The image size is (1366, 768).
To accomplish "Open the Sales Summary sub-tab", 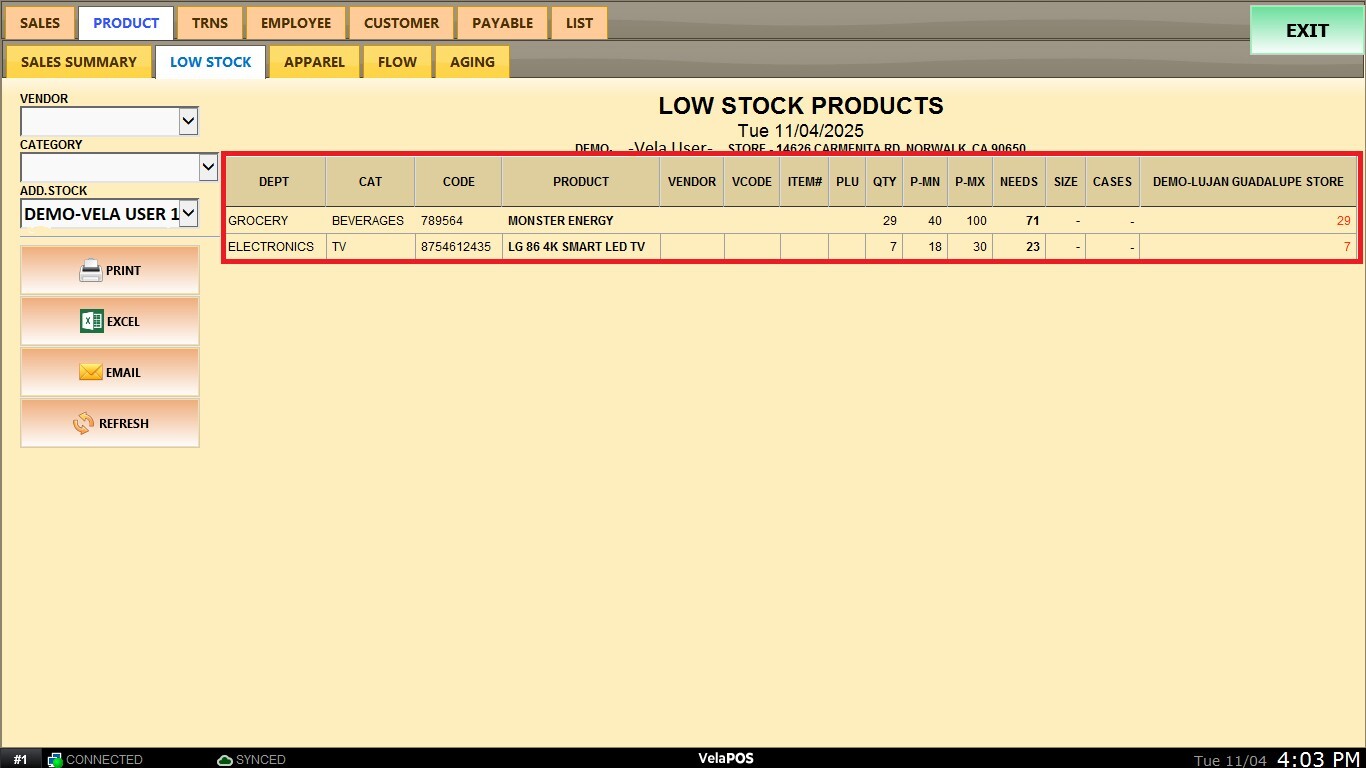I will [79, 62].
